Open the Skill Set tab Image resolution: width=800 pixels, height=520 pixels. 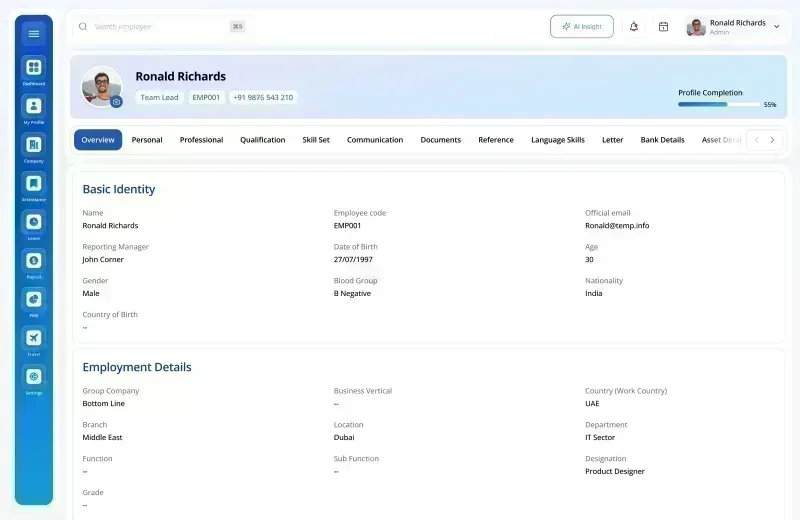click(316, 140)
